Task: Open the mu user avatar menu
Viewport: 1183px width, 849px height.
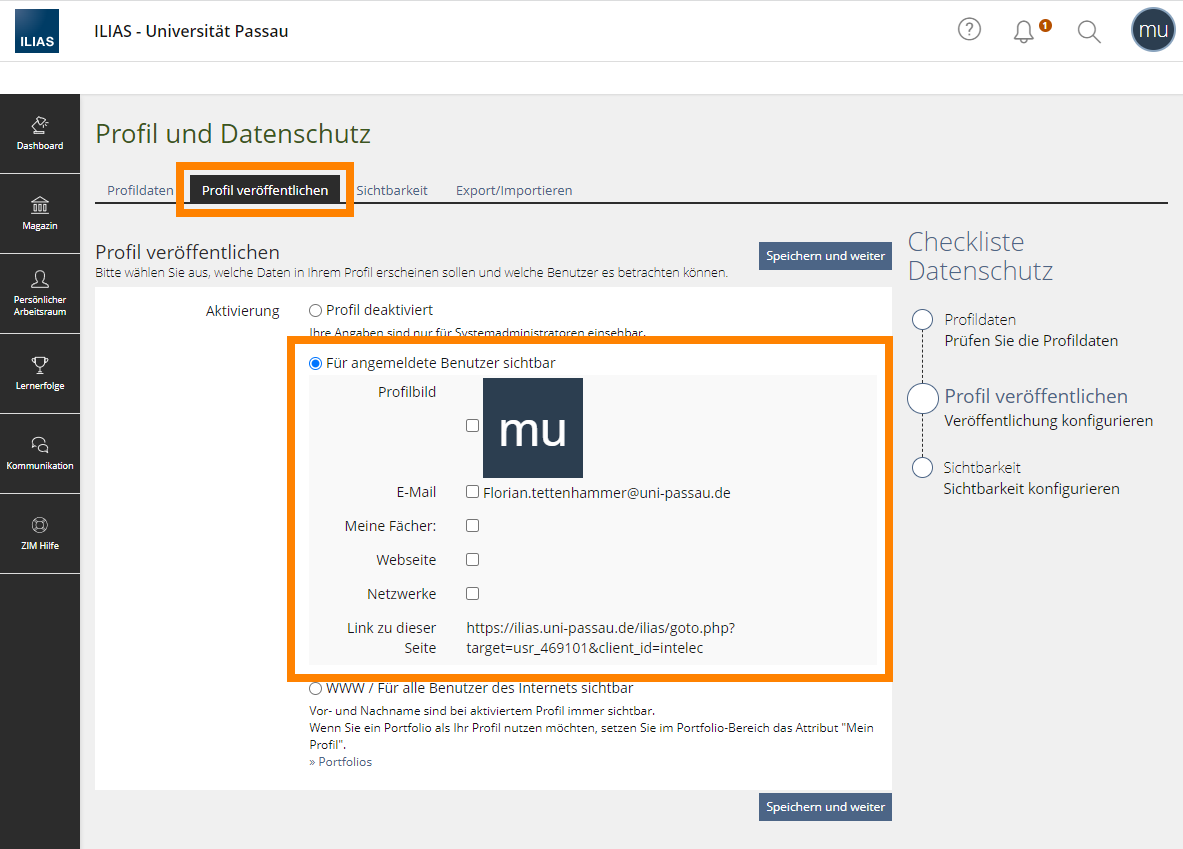Action: [x=1153, y=30]
